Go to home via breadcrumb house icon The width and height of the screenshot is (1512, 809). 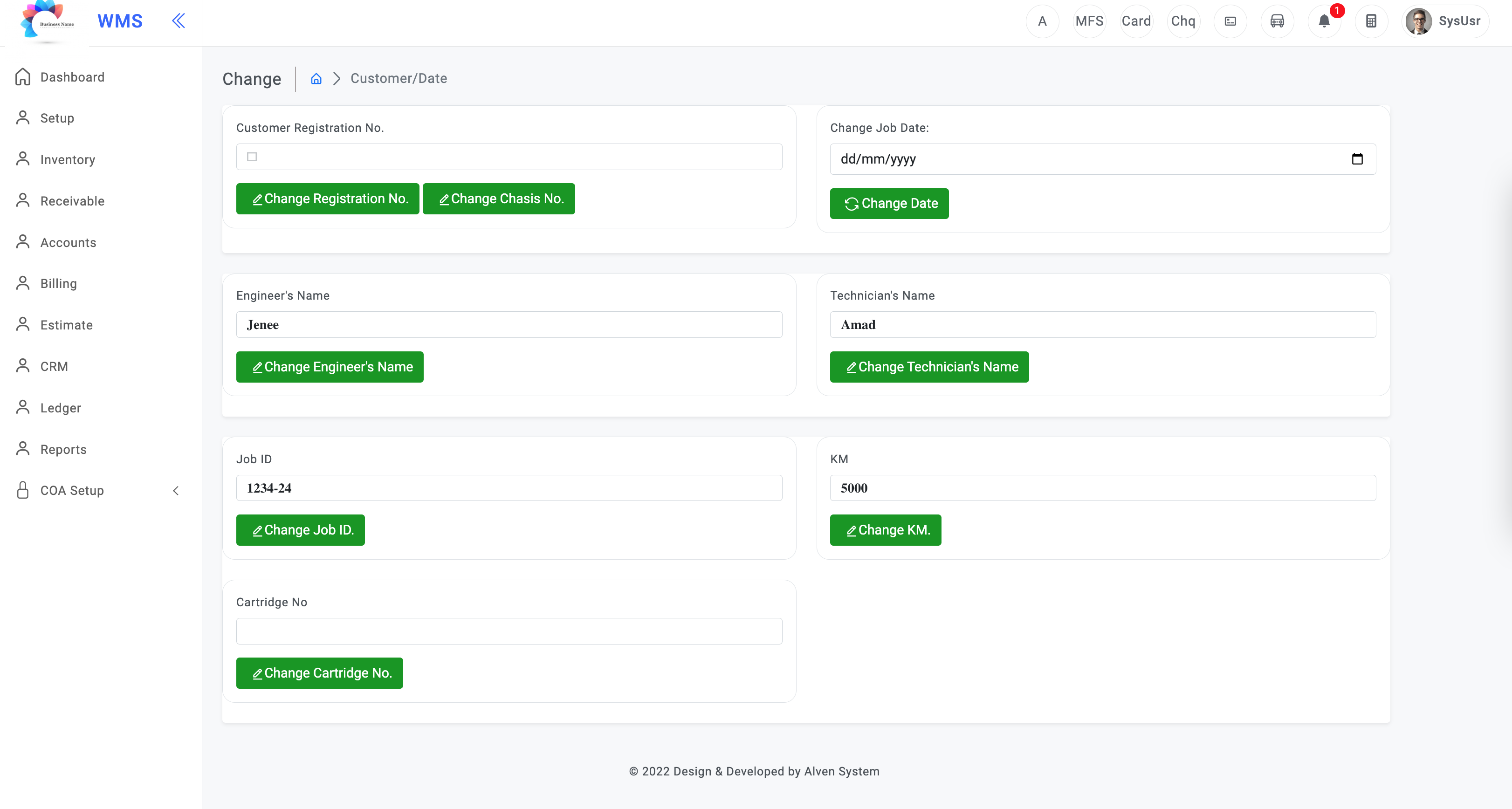tap(316, 79)
